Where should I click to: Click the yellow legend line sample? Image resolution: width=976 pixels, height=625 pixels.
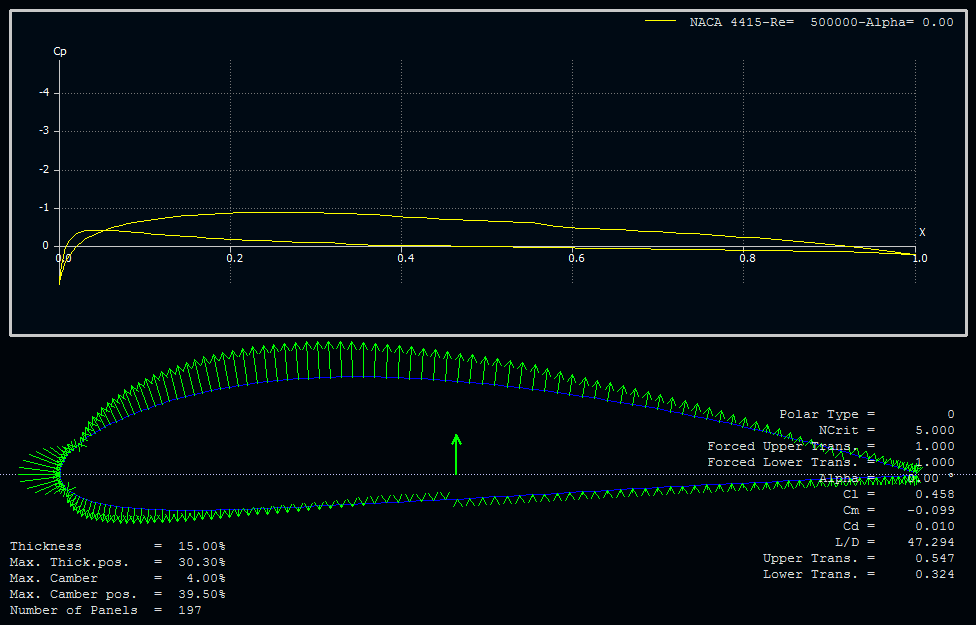coord(660,21)
